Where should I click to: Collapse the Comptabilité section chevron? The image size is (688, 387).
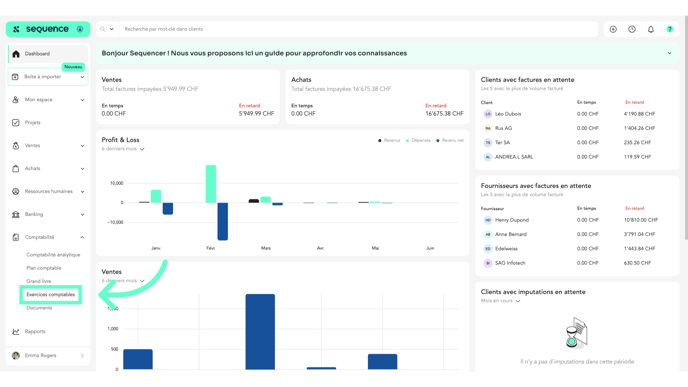tap(82, 237)
